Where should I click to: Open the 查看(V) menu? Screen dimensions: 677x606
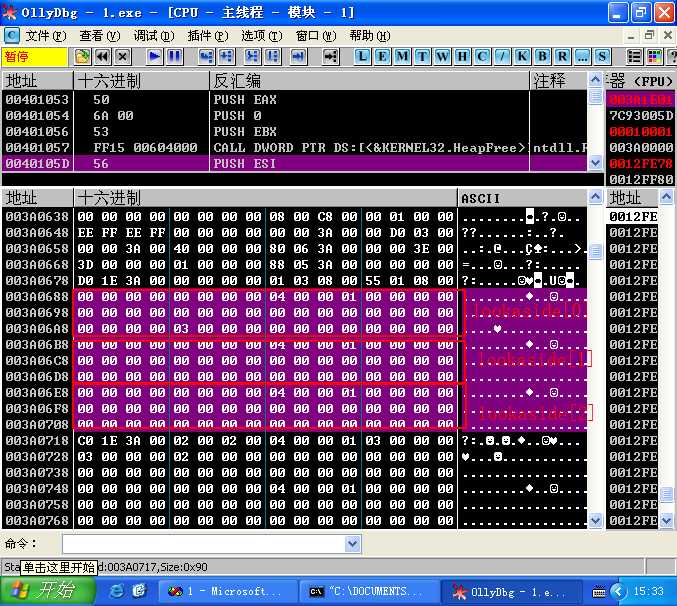100,35
